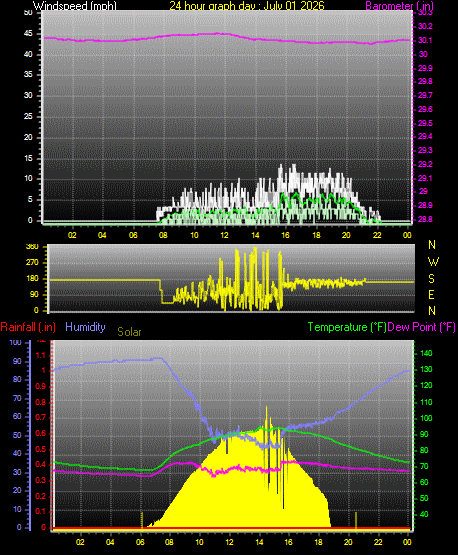
Task: Click the 45 value on windspeed axis
Action: (28, 34)
